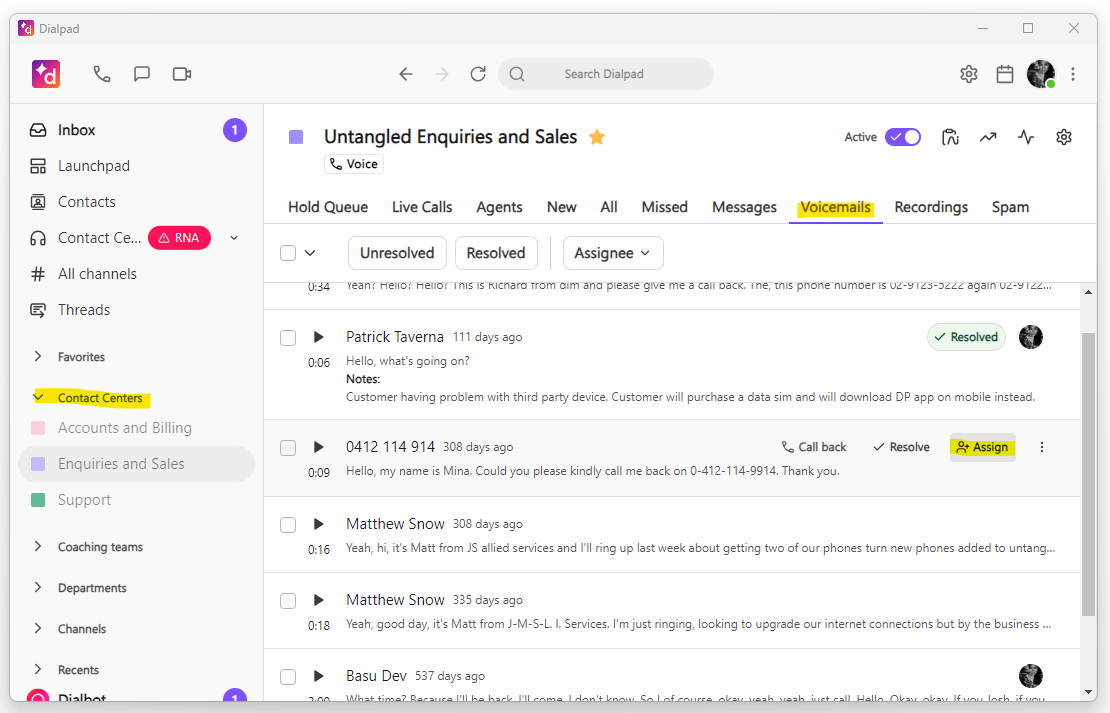Open the Recordings tab

931,207
